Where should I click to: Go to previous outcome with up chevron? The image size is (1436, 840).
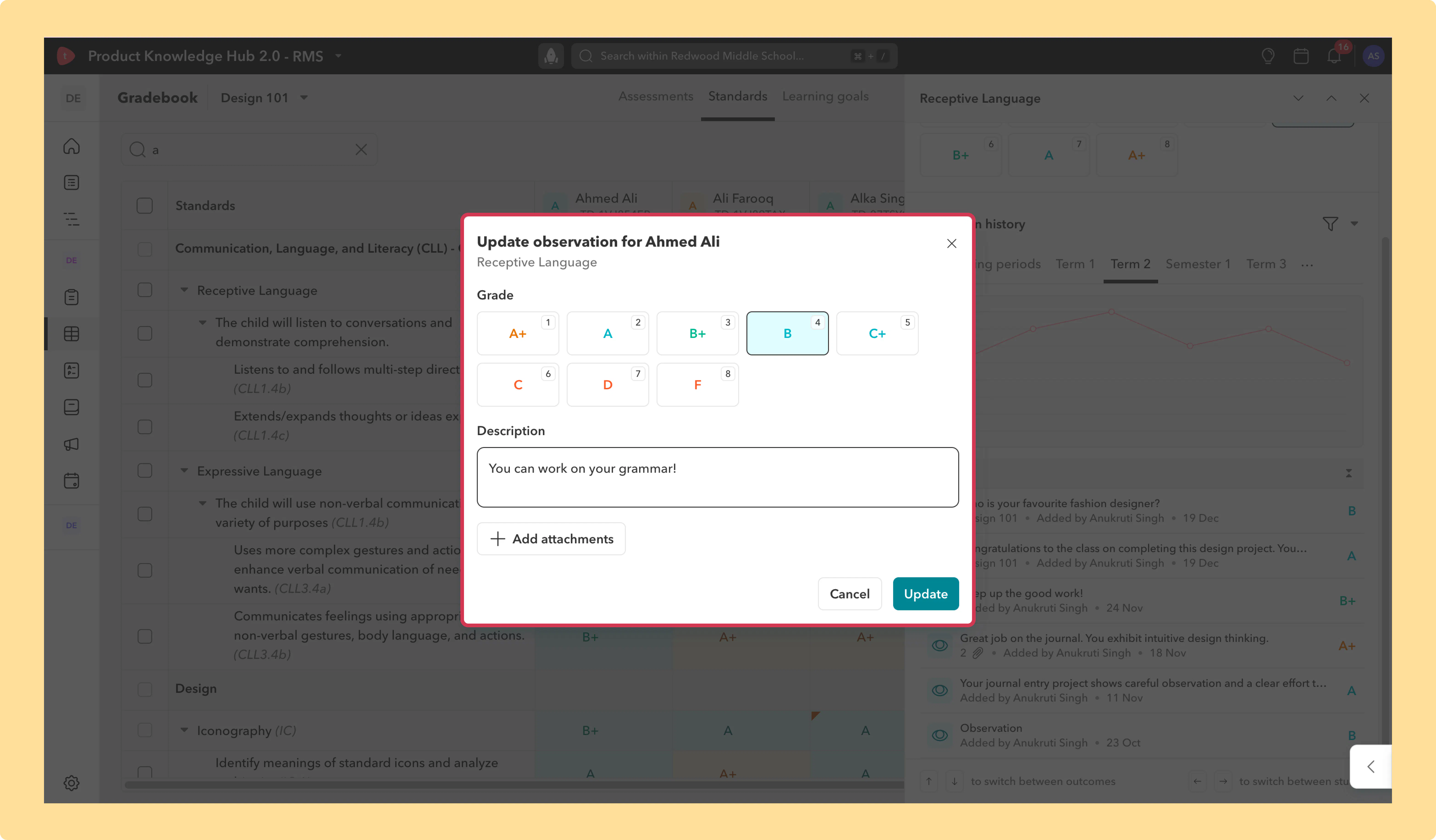click(x=1331, y=98)
